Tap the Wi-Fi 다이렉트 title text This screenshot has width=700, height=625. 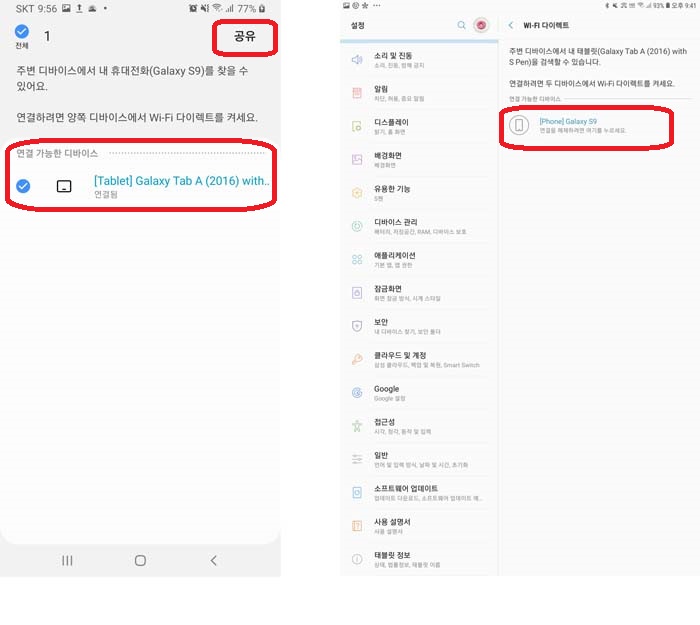[546, 25]
